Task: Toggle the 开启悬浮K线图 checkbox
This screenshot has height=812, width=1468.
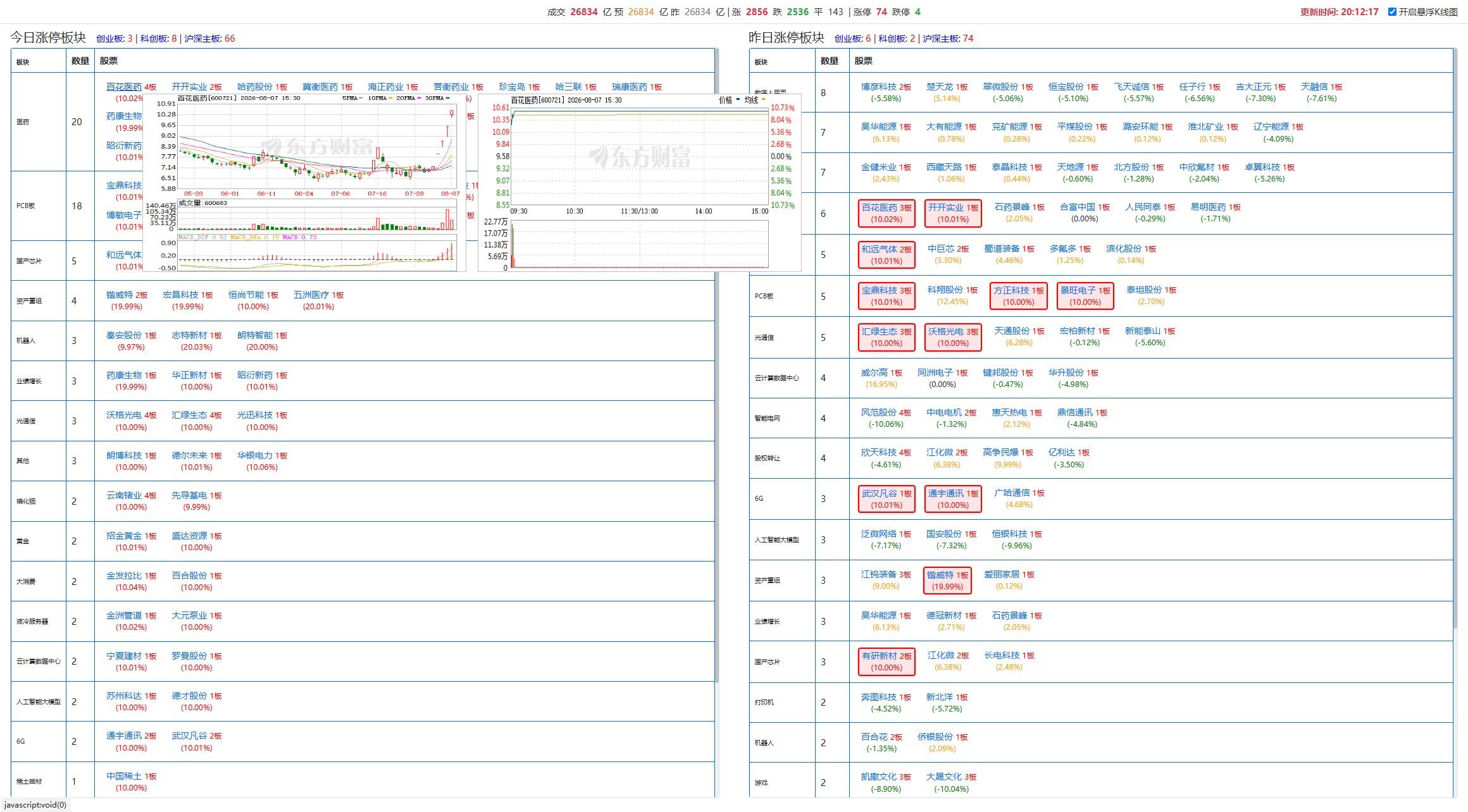Action: point(1392,11)
